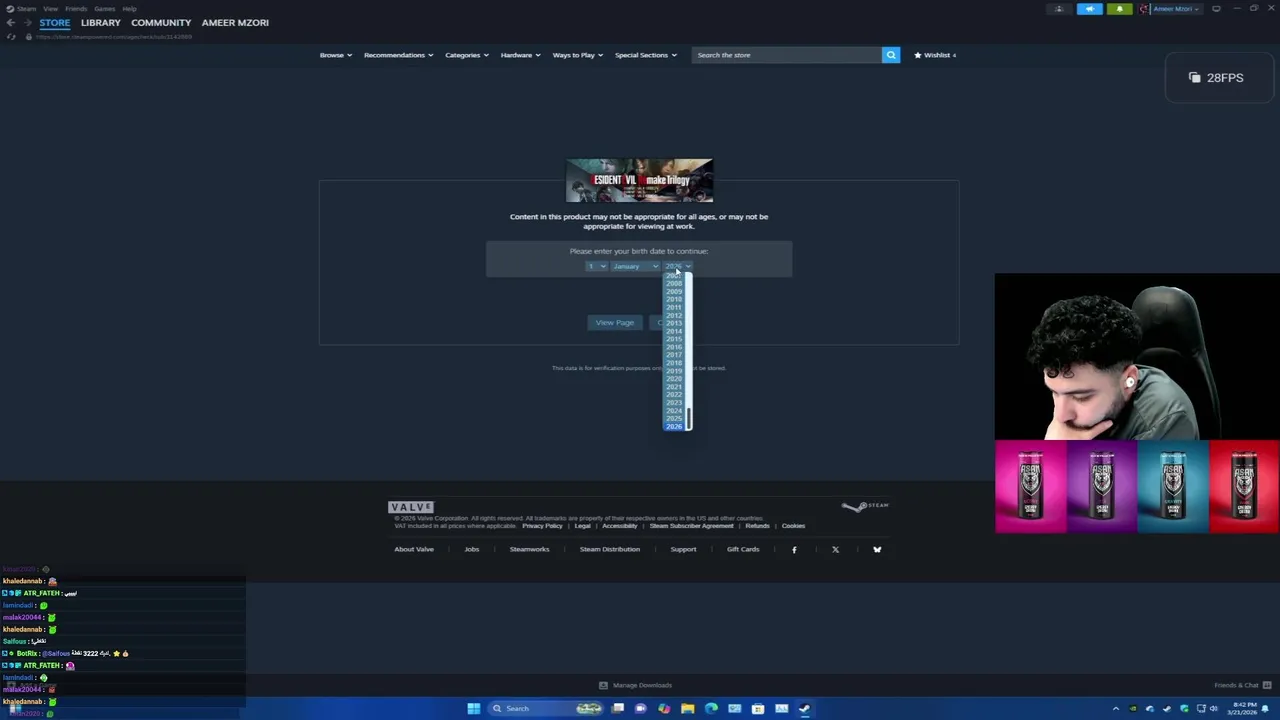This screenshot has width=1280, height=720.
Task: Open the Steam menu in menu bar
Action: (22, 9)
